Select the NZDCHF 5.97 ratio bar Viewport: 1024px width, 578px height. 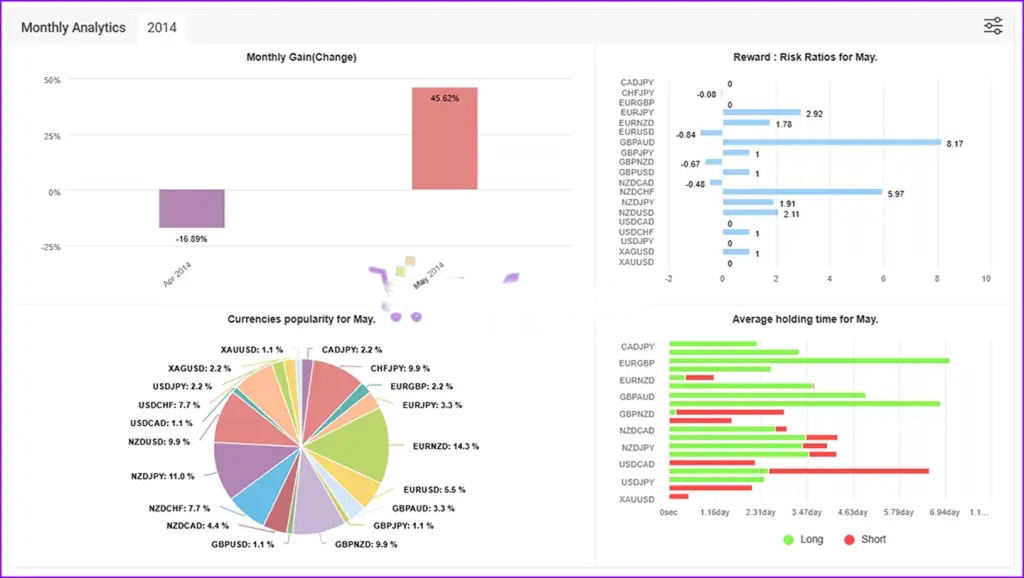pos(801,192)
